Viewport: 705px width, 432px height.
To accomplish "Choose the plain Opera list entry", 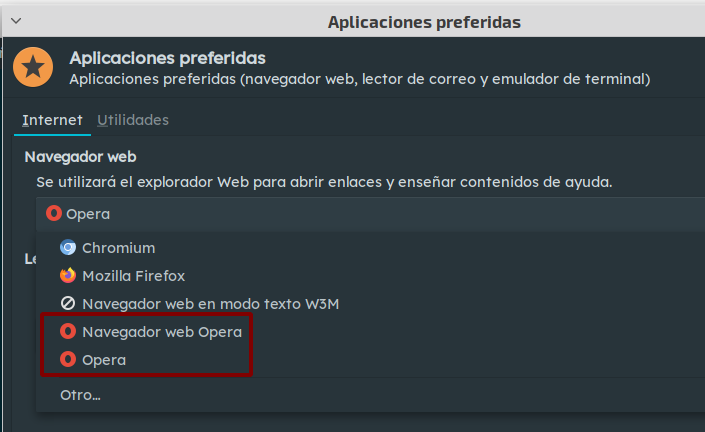I will [104, 360].
